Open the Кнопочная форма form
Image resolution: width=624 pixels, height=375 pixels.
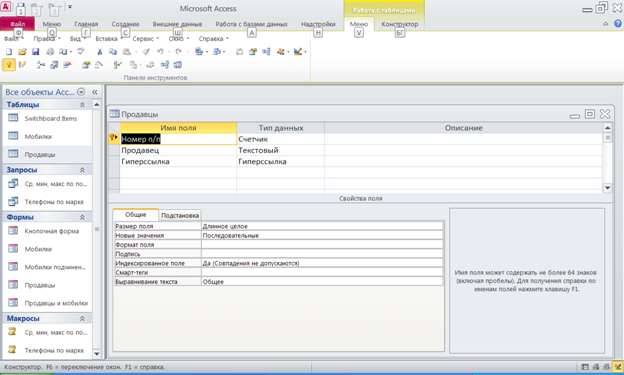tap(52, 231)
